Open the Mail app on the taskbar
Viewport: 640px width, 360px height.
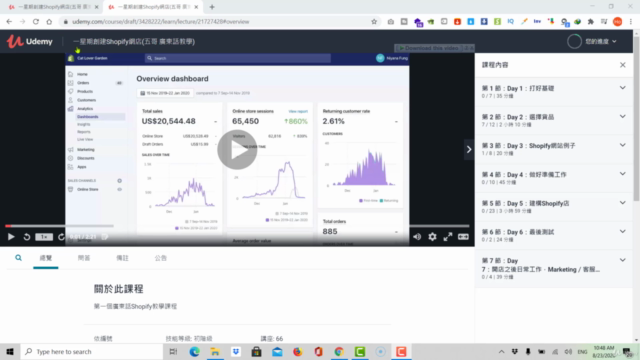pyautogui.click(x=277, y=351)
